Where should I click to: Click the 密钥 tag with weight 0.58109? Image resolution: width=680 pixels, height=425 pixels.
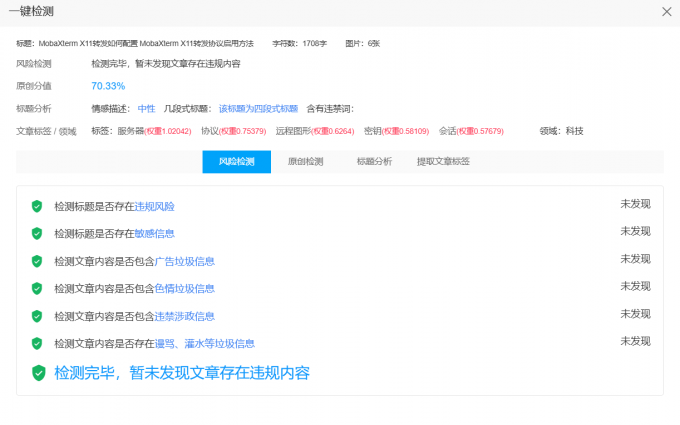(x=396, y=131)
